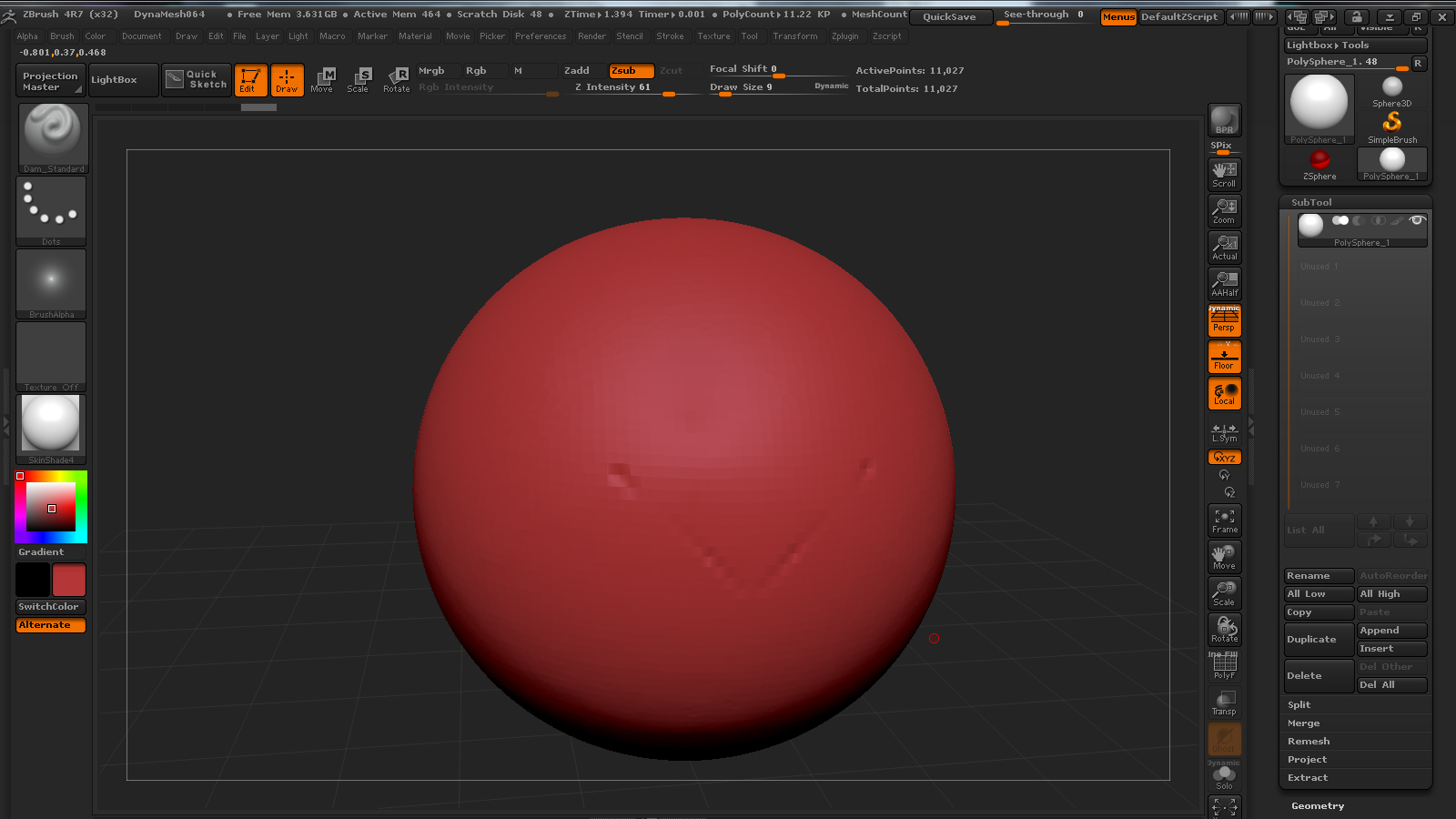Toggle PolySphere_1 subtool eye visibility
Image resolution: width=1456 pixels, height=819 pixels.
1416,220
